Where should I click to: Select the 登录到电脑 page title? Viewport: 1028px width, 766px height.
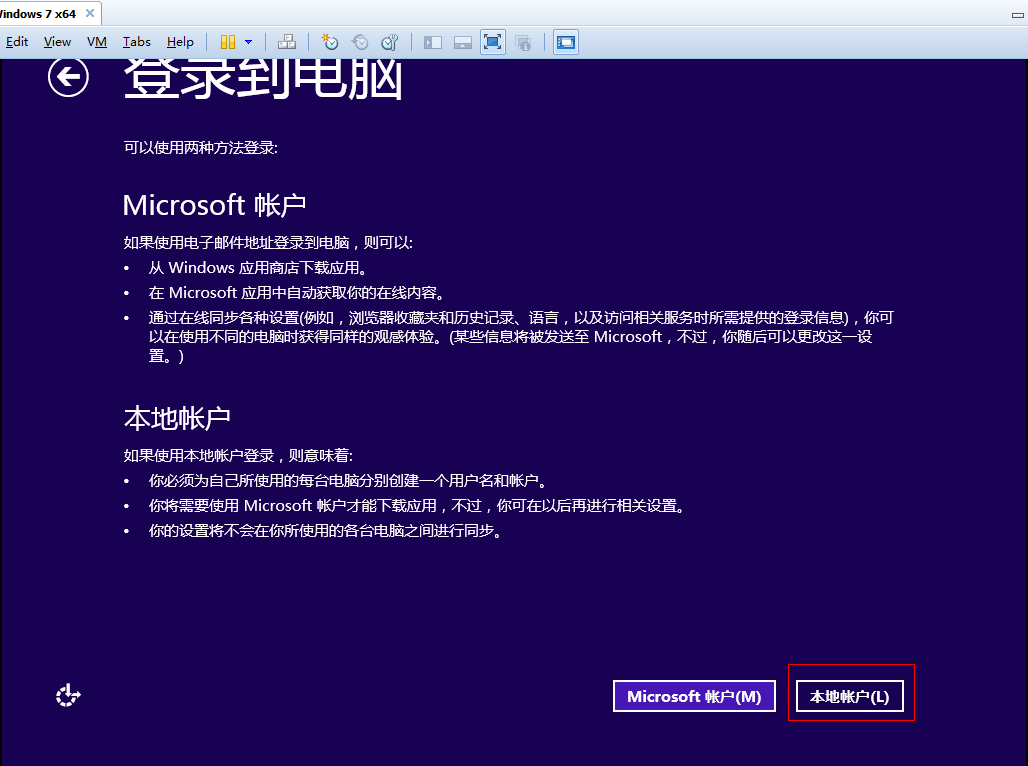(263, 79)
